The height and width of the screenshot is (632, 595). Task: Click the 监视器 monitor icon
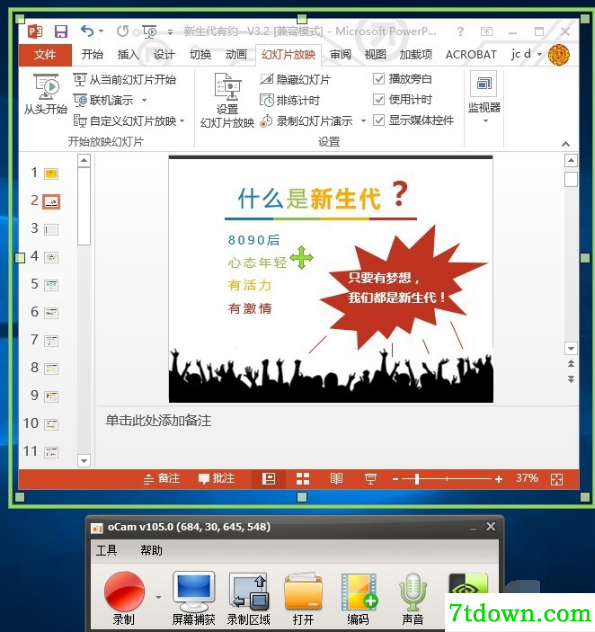click(x=483, y=83)
